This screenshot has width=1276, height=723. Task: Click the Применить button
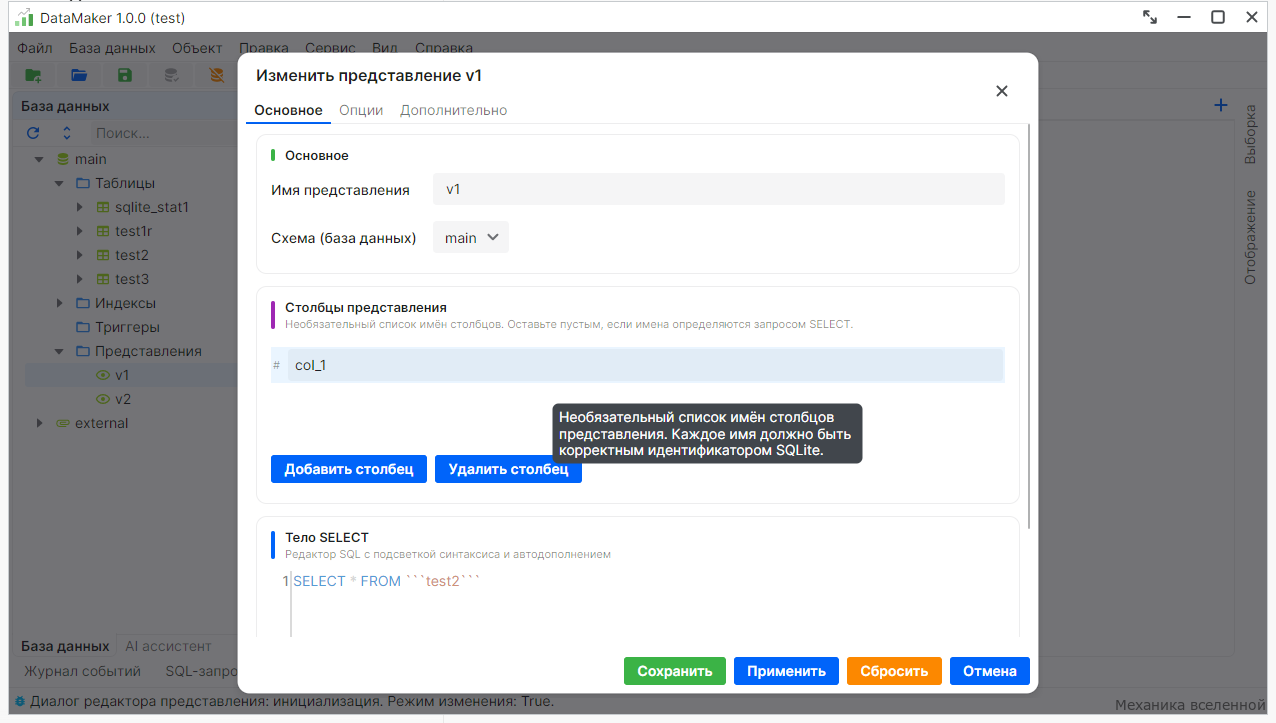click(786, 671)
